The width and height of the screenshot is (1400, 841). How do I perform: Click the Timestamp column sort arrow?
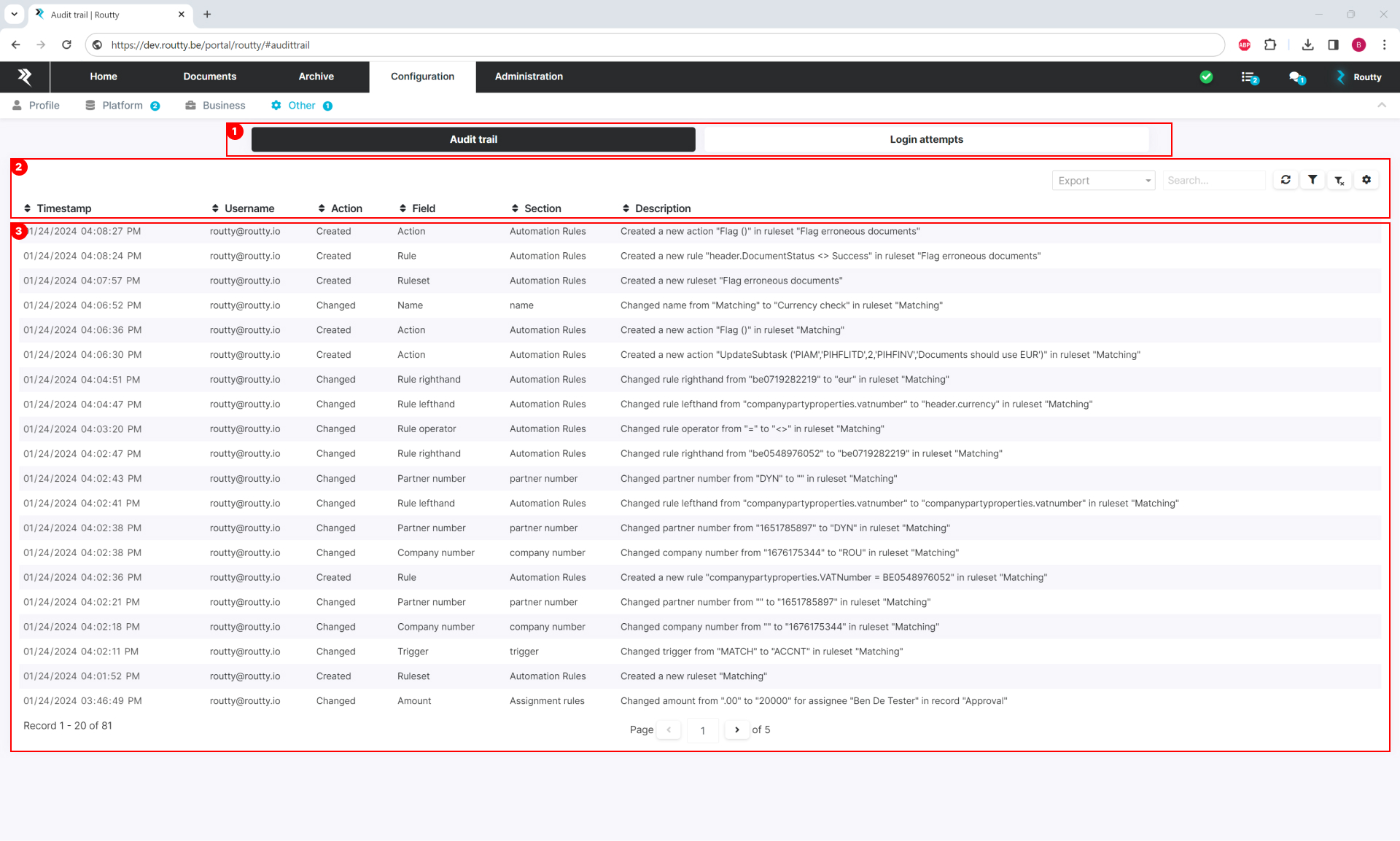point(27,208)
